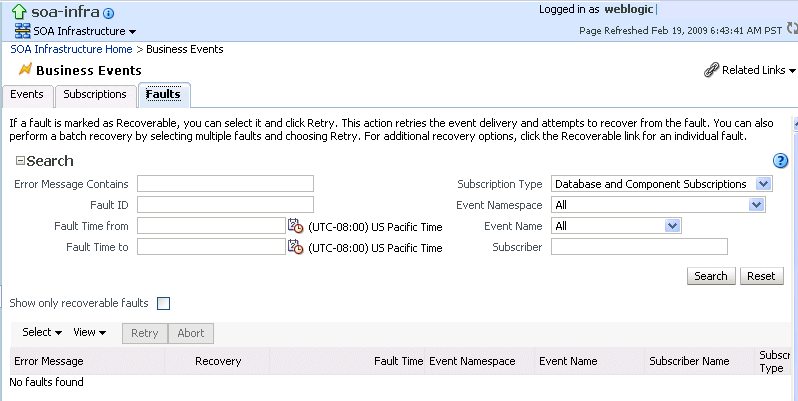Viewport: 798px width, 401px height.
Task: Open the soa-infra information icon
Action: click(x=108, y=14)
